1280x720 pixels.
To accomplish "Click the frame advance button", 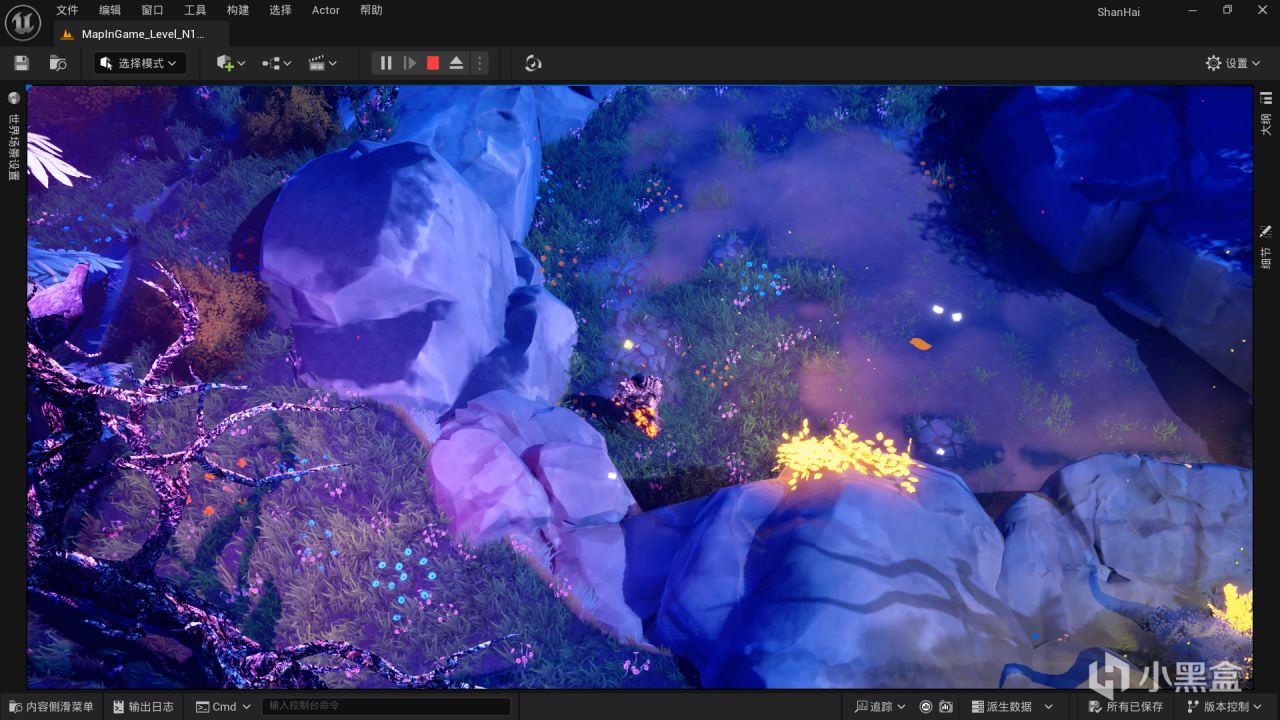I will pos(410,63).
